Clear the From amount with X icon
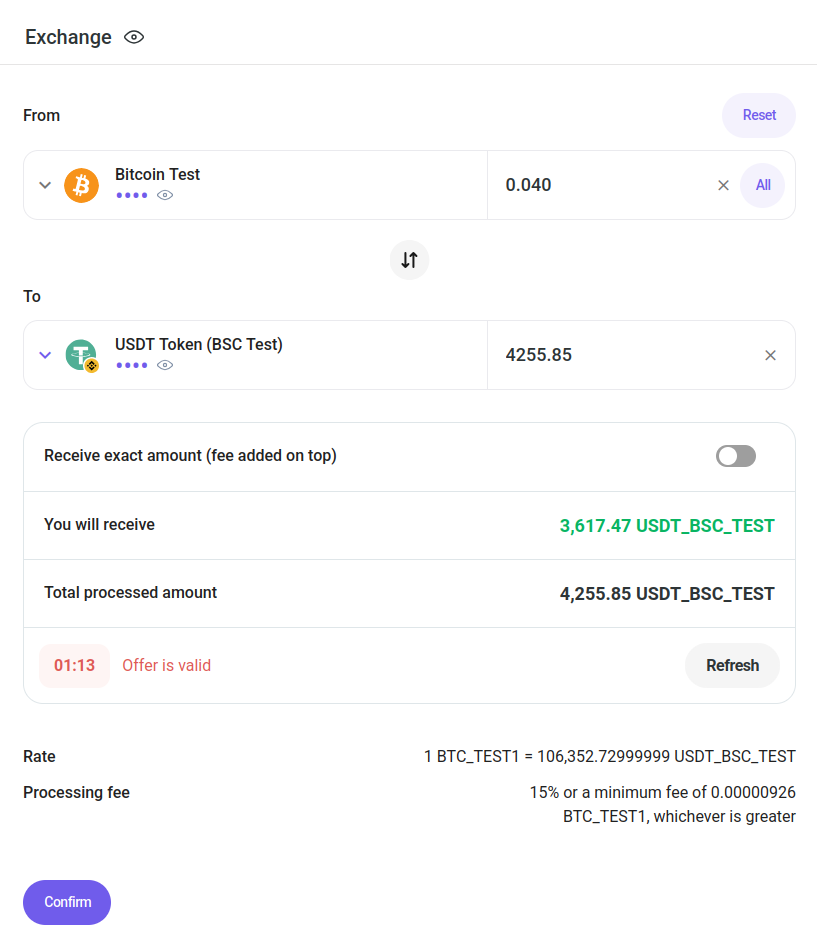817x949 pixels. point(723,185)
